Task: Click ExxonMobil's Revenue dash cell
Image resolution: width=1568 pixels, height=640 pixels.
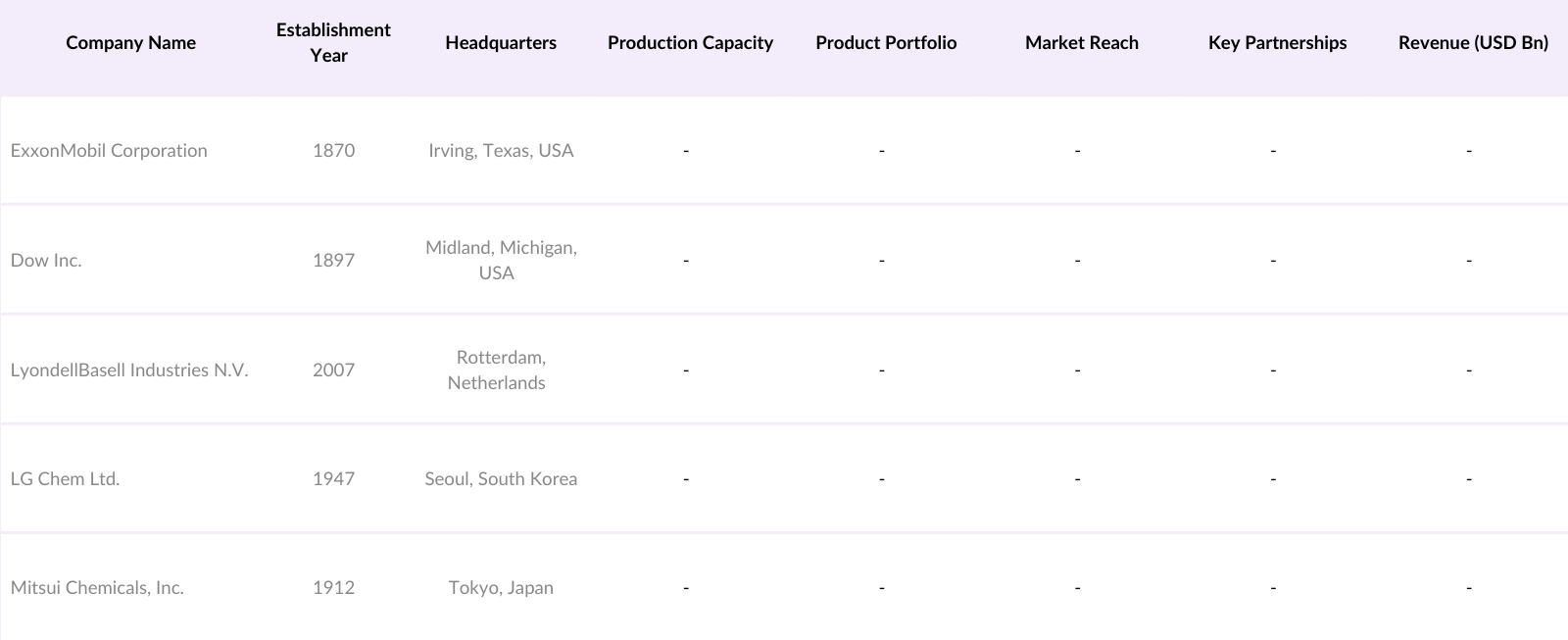Action: pos(1469,151)
